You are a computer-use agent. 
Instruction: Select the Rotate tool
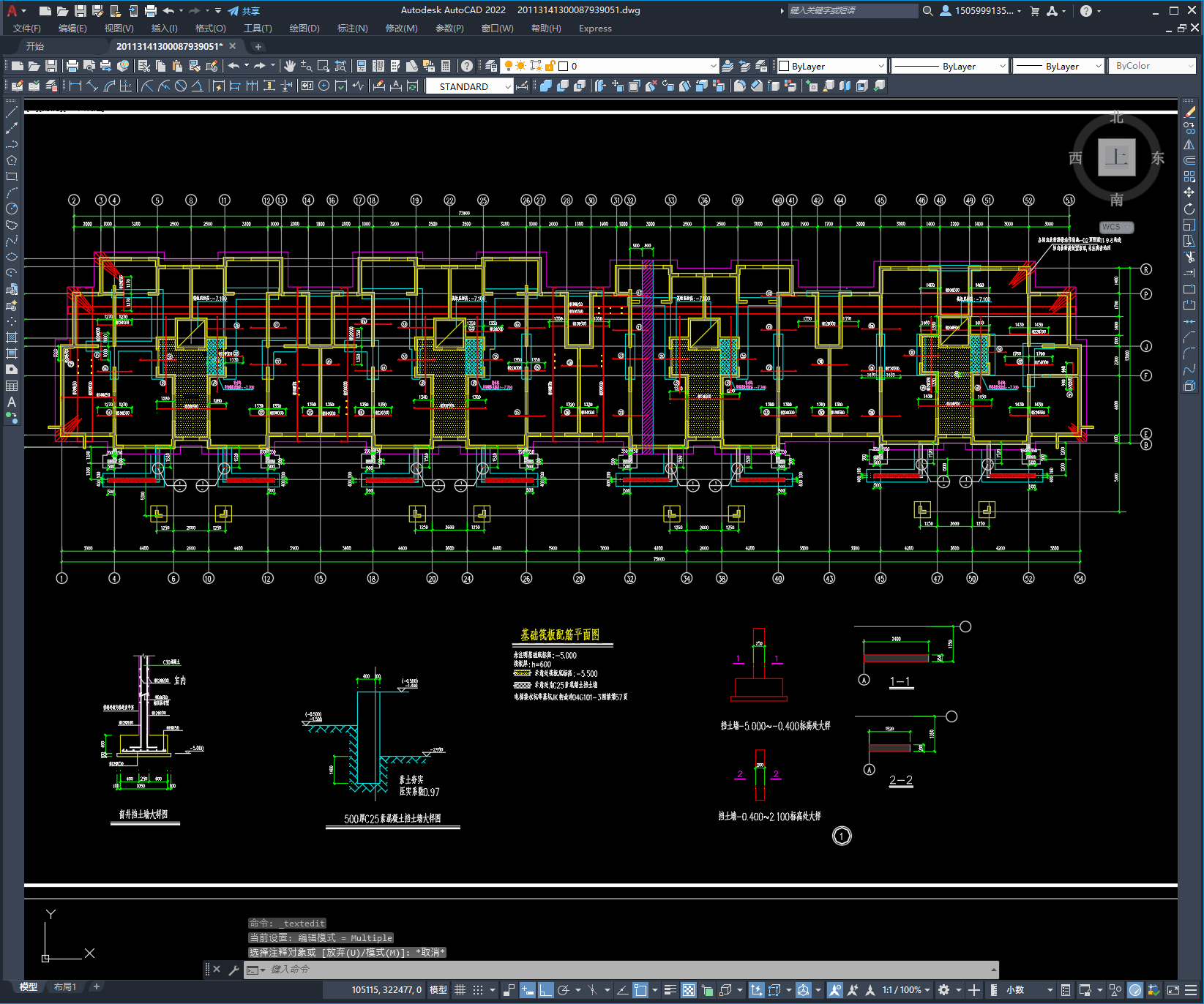(1189, 209)
